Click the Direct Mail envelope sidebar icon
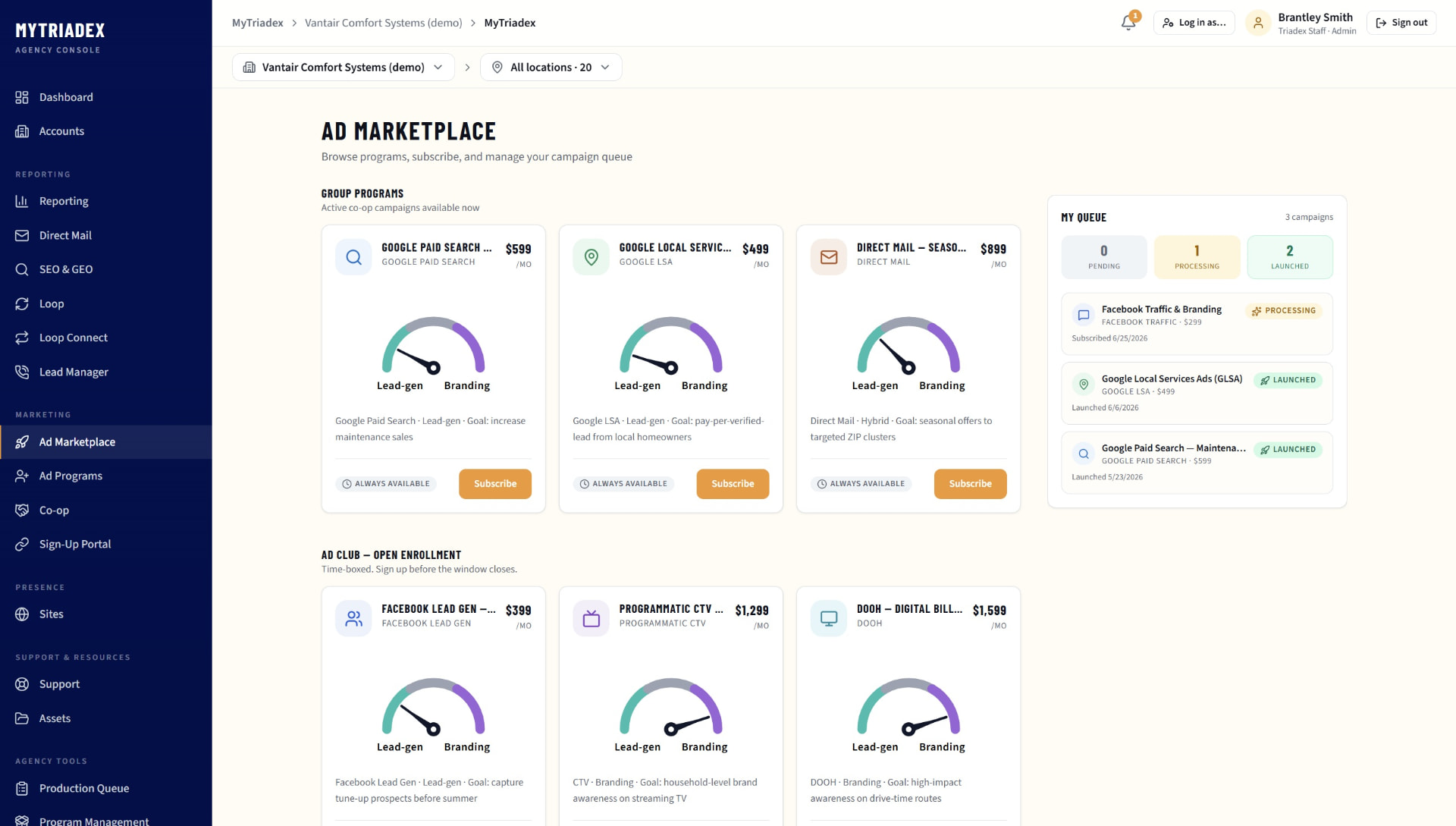The height and width of the screenshot is (826, 1456). click(x=22, y=235)
